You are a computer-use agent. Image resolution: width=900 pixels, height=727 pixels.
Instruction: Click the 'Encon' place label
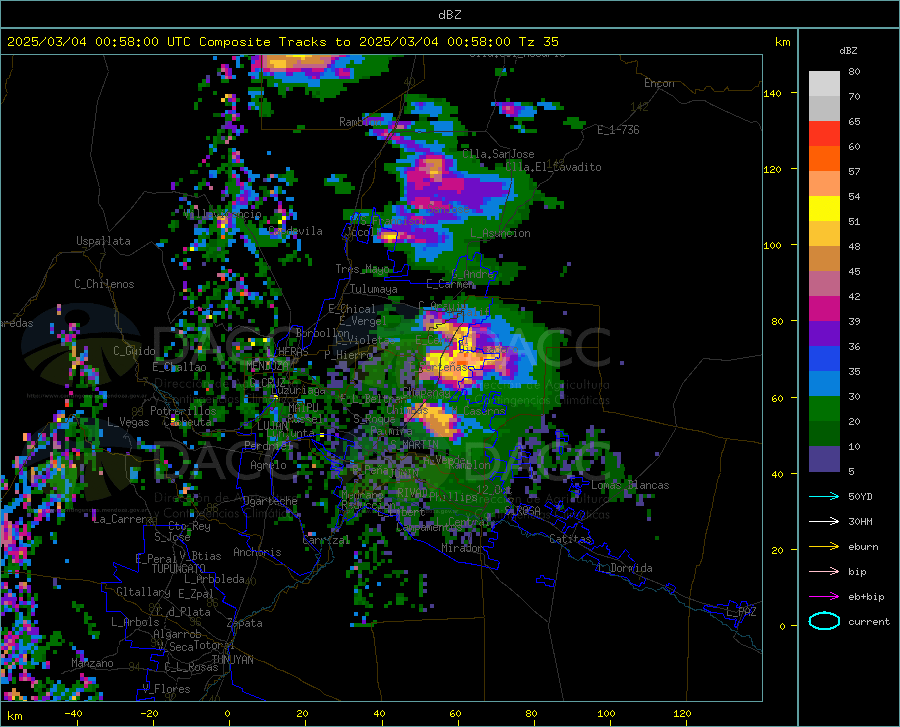659,83
